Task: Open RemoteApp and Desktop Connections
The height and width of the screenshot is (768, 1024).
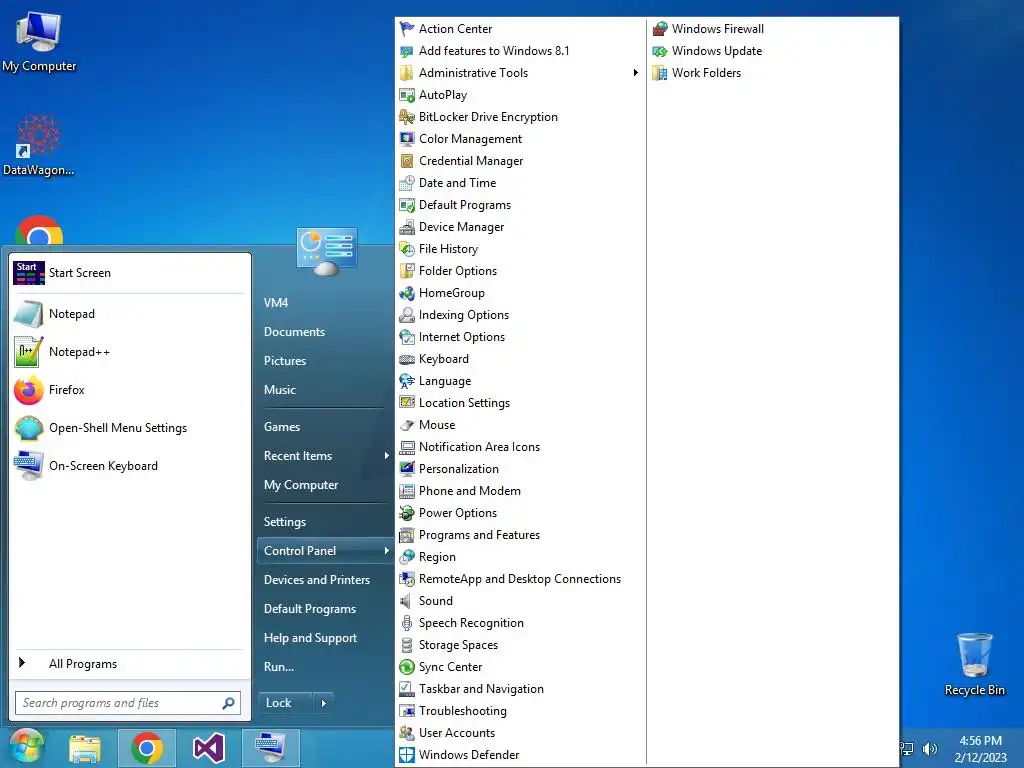Action: point(520,579)
